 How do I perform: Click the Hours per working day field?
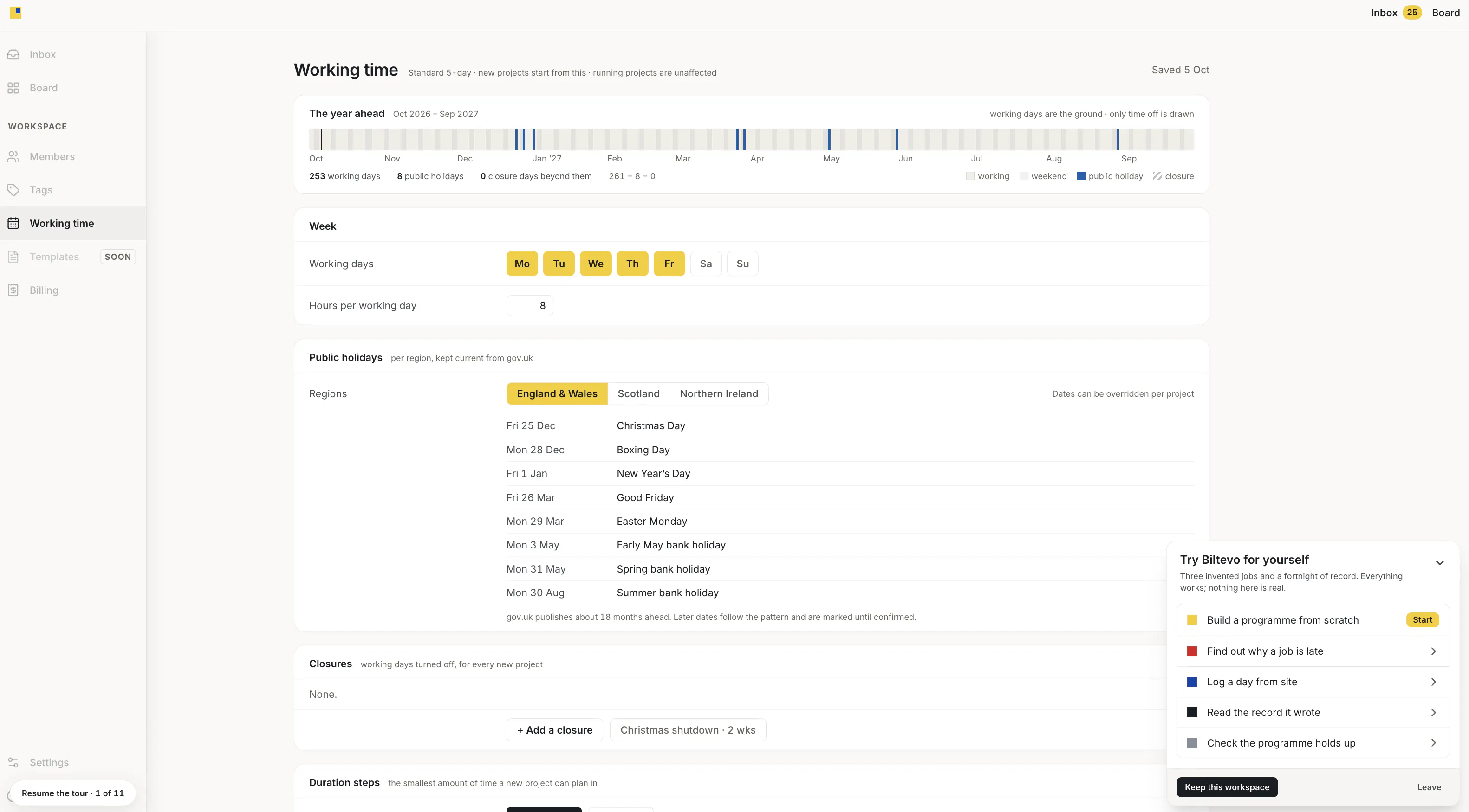pos(529,305)
